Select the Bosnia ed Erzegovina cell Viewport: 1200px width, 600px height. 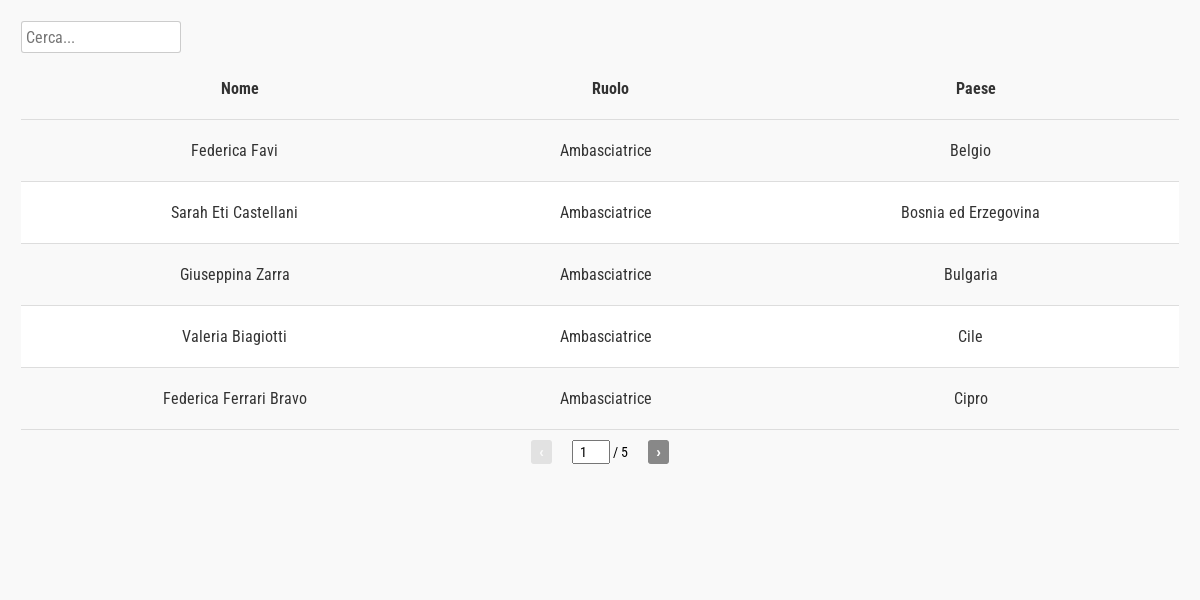pyautogui.click(x=970, y=213)
